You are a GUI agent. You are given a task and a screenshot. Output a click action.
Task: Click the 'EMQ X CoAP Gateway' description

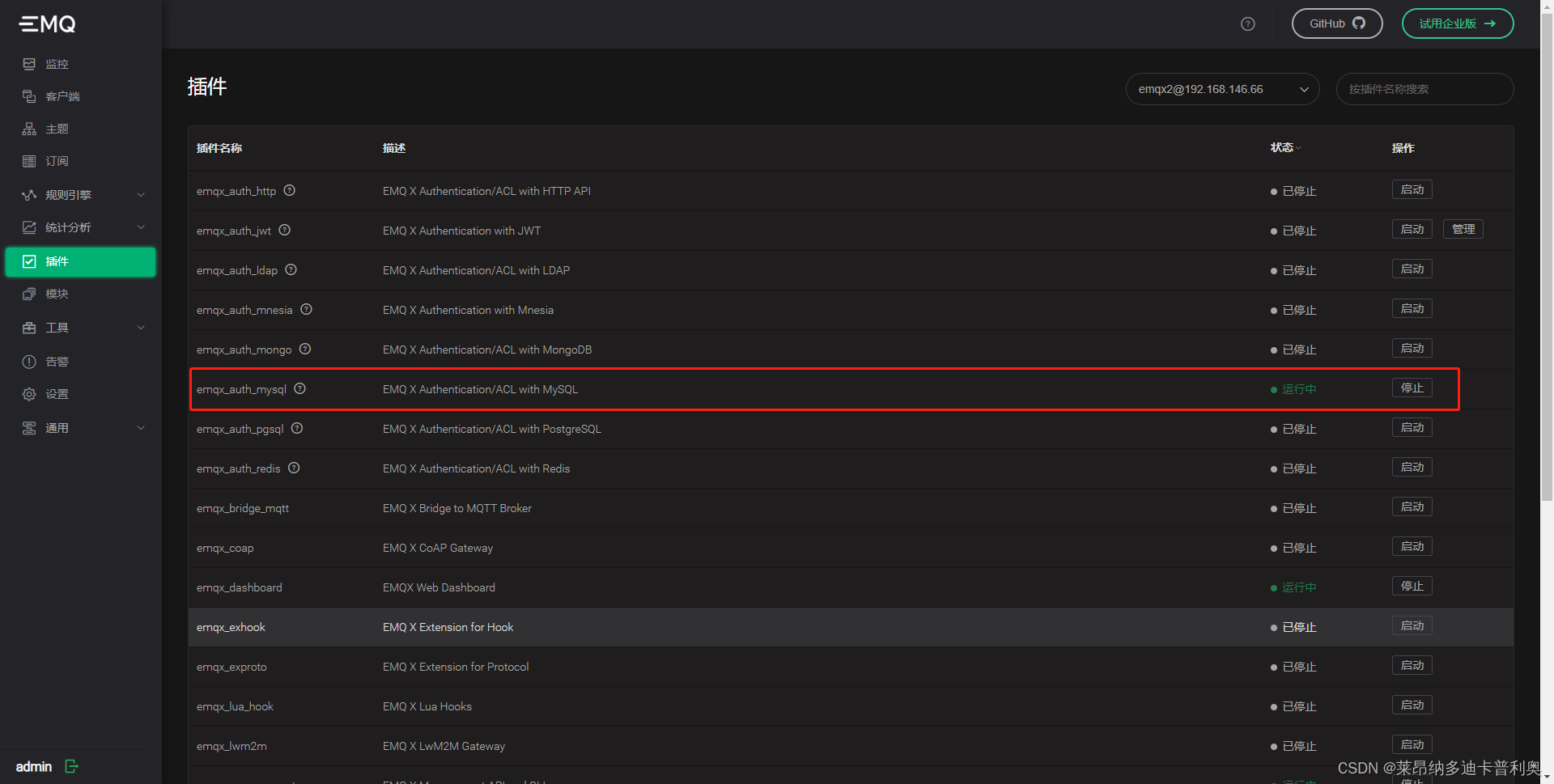438,548
